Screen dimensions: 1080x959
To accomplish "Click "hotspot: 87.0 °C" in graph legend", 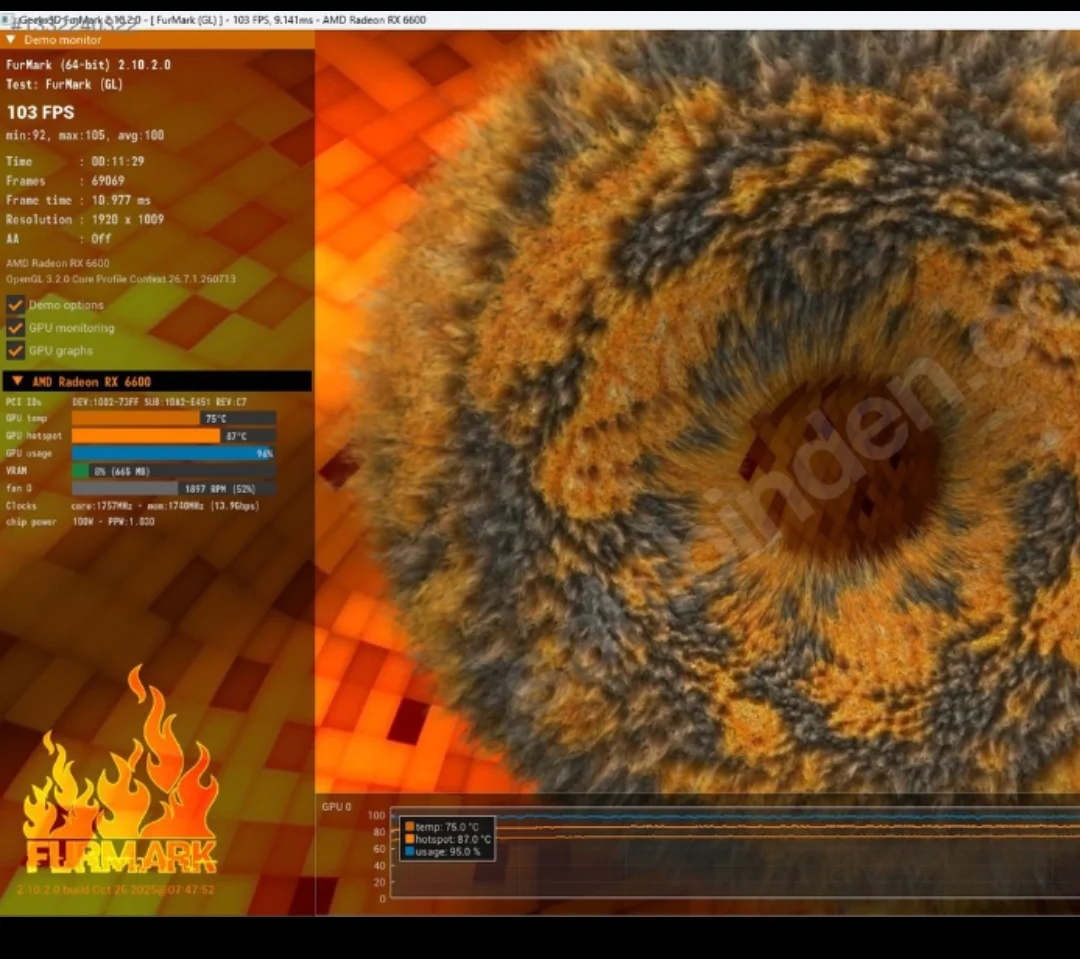I will tap(453, 839).
